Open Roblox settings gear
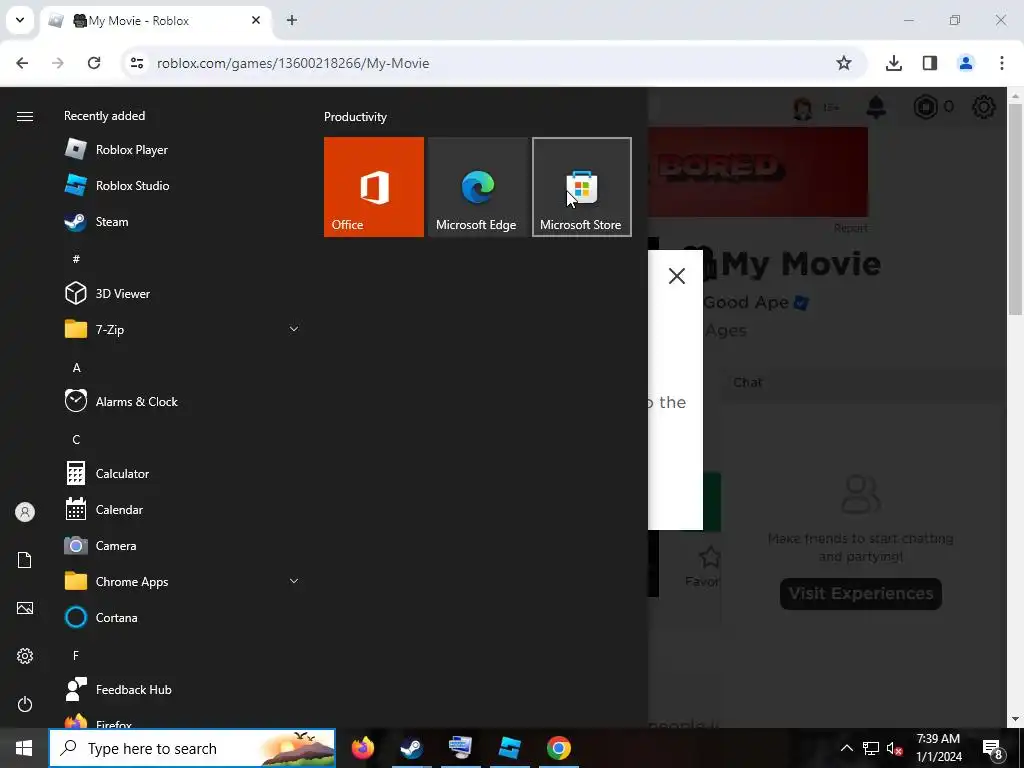Viewport: 1024px width, 768px height. pyautogui.click(x=984, y=106)
